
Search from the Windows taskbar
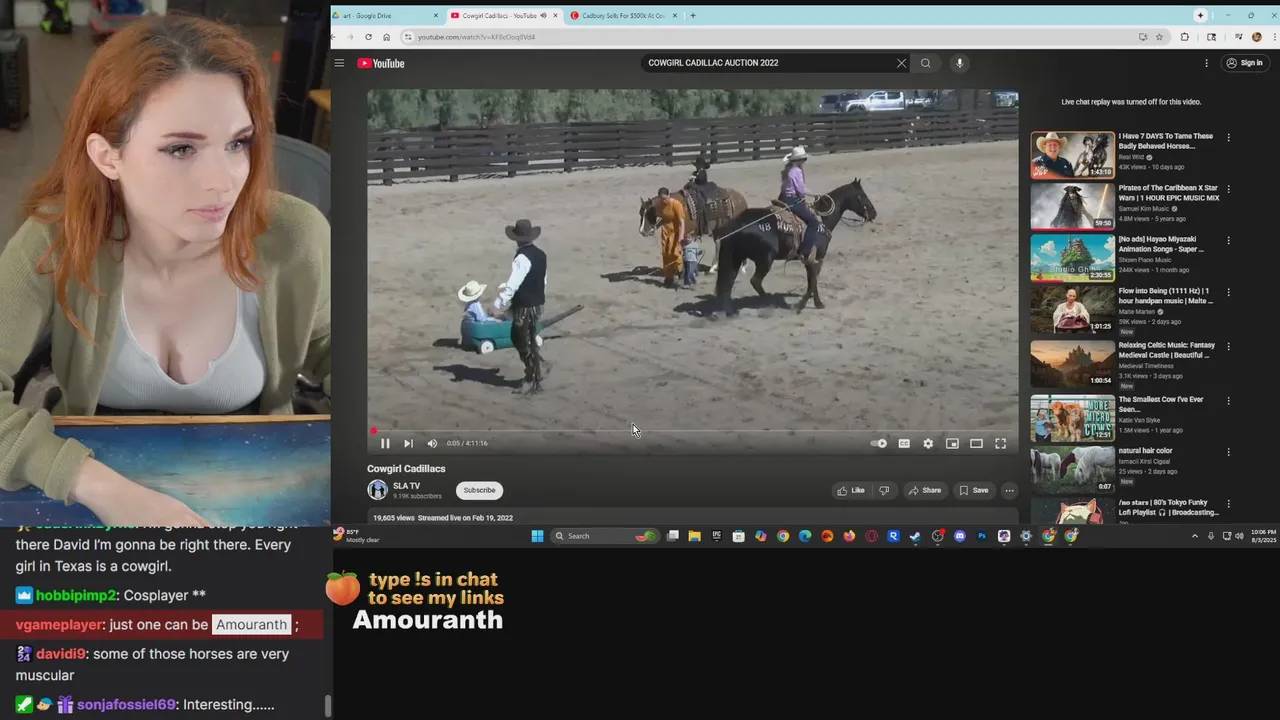pyautogui.click(x=605, y=536)
